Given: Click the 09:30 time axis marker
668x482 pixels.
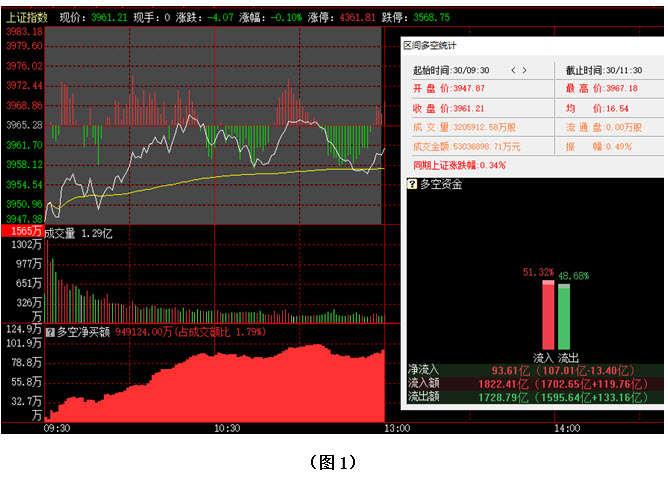Looking at the screenshot, I should (57, 429).
